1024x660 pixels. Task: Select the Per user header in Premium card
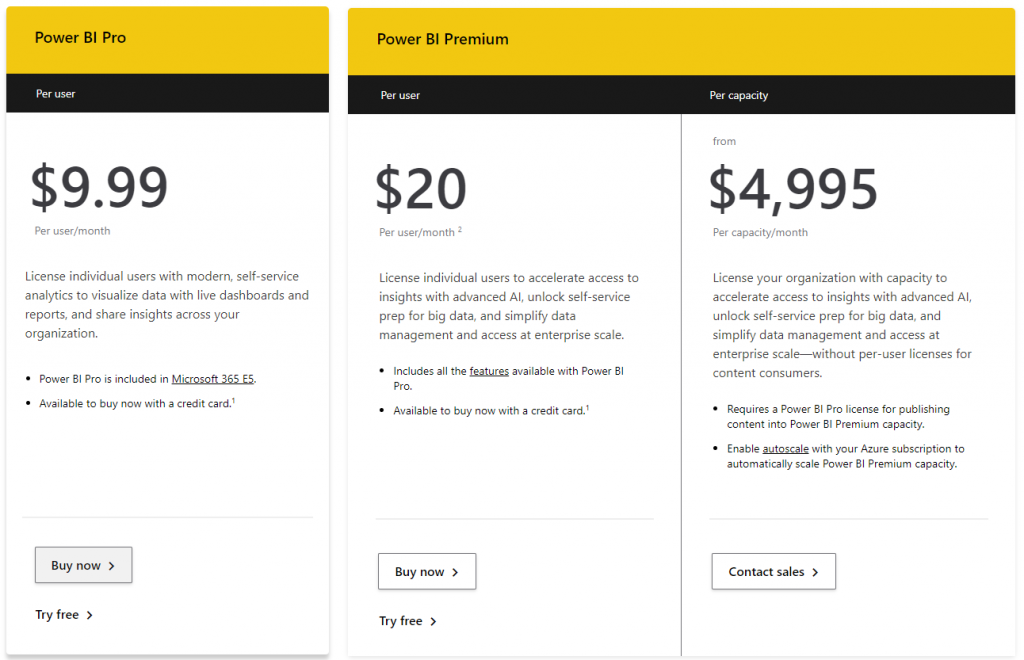(x=400, y=96)
